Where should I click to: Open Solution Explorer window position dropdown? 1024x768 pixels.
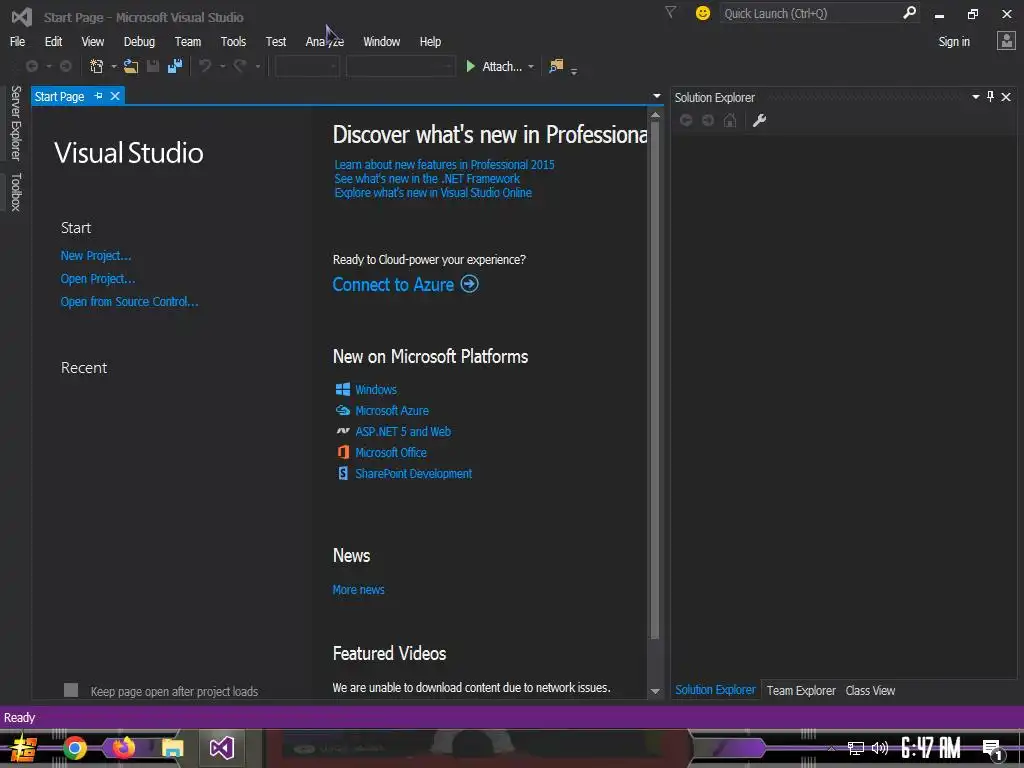click(x=976, y=97)
